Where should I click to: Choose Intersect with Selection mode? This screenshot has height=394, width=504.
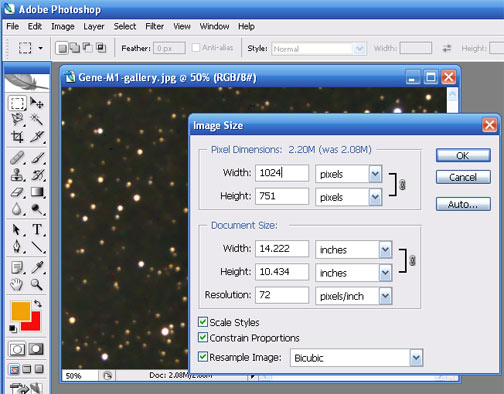(101, 48)
